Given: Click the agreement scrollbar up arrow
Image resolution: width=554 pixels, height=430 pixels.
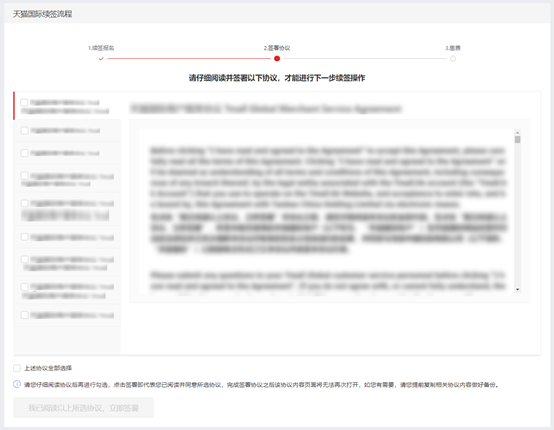Looking at the screenshot, I should coord(518,132).
